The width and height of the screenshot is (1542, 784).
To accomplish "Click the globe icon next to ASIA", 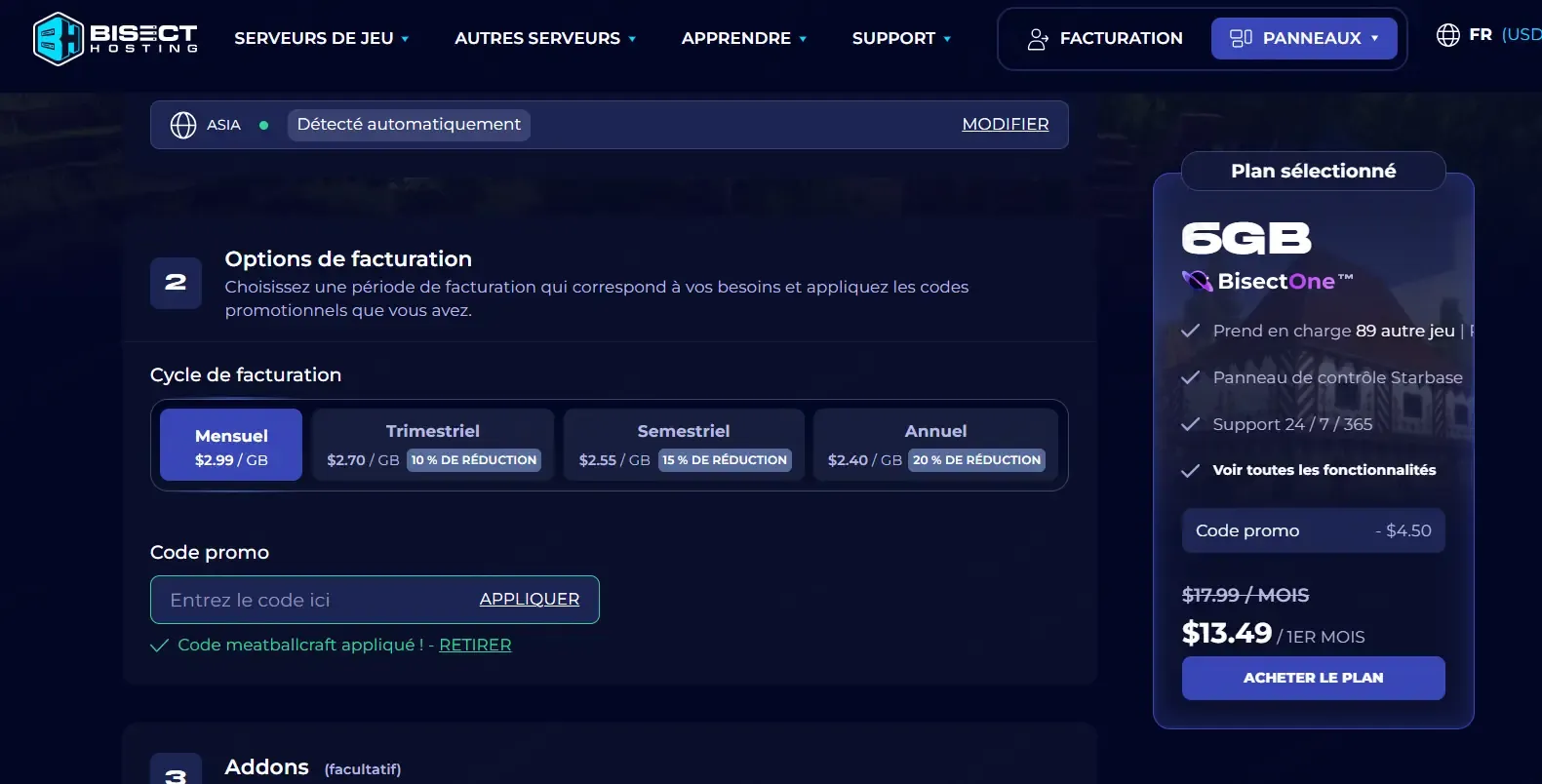I will [x=183, y=125].
